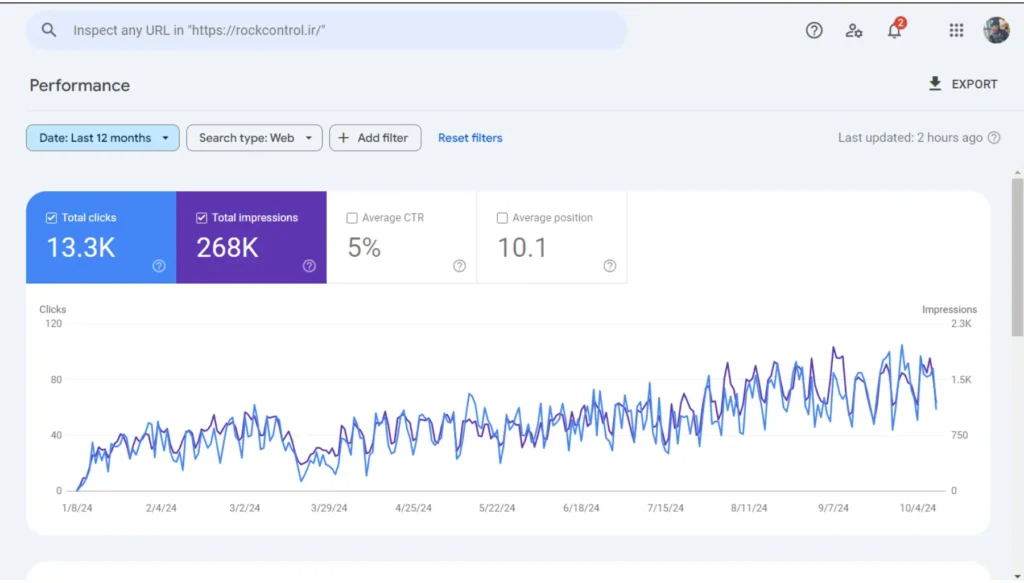Click the Inspect any URL search field

(x=327, y=30)
